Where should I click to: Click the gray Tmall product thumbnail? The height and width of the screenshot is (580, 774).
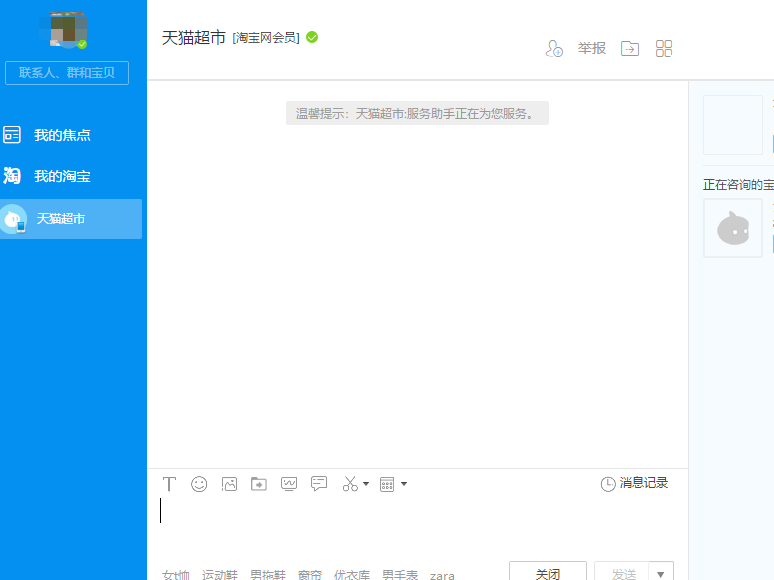tap(733, 228)
